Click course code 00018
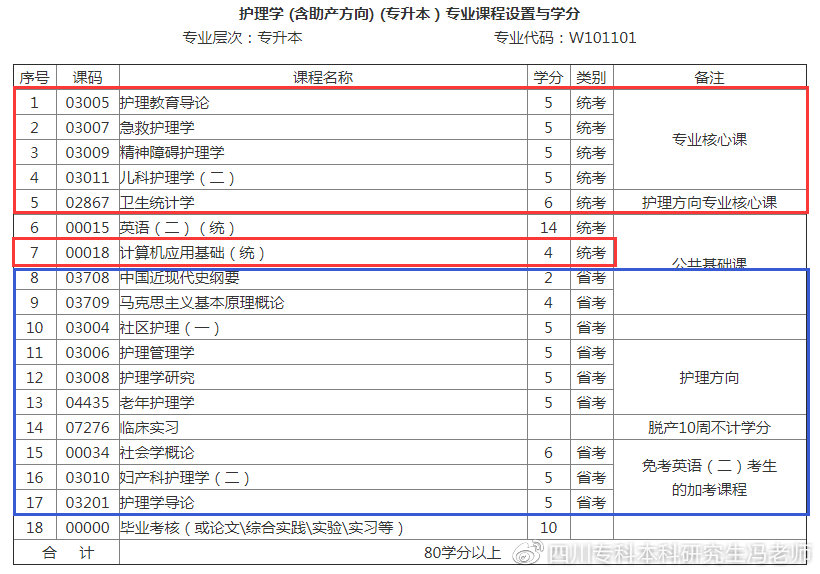This screenshot has height=574, width=820. (x=87, y=252)
